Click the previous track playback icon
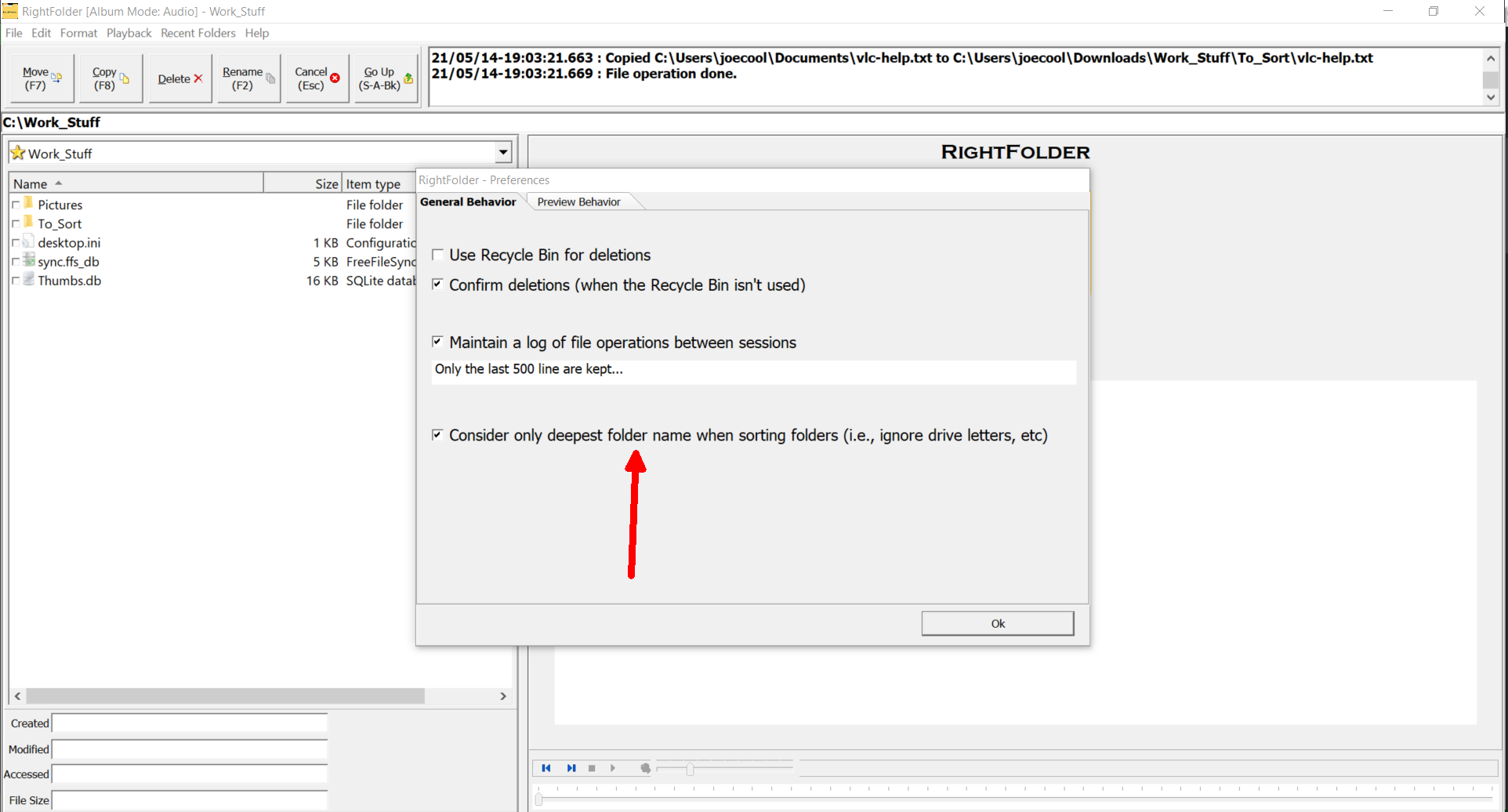The height and width of the screenshot is (812, 1508). click(546, 768)
